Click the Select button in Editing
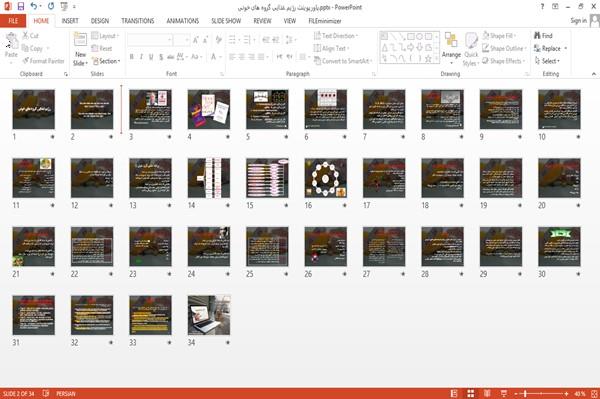Image resolution: width=600 pixels, height=399 pixels. [547, 61]
